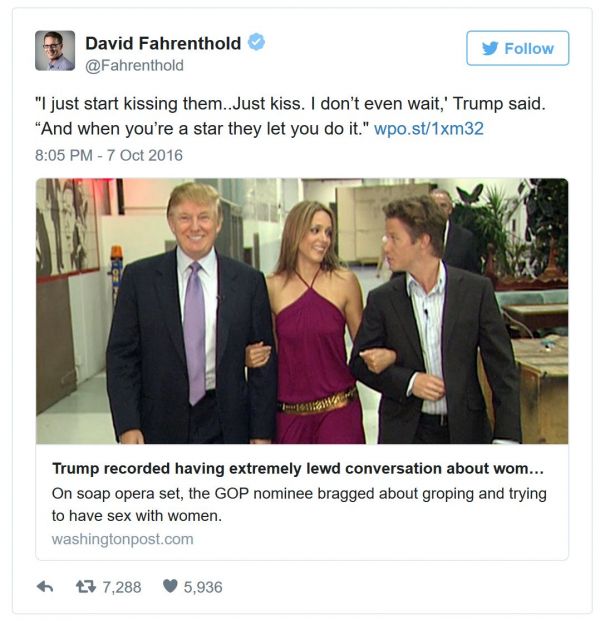This screenshot has width=600, height=621.
Task: Click the Follow button
Action: [517, 48]
